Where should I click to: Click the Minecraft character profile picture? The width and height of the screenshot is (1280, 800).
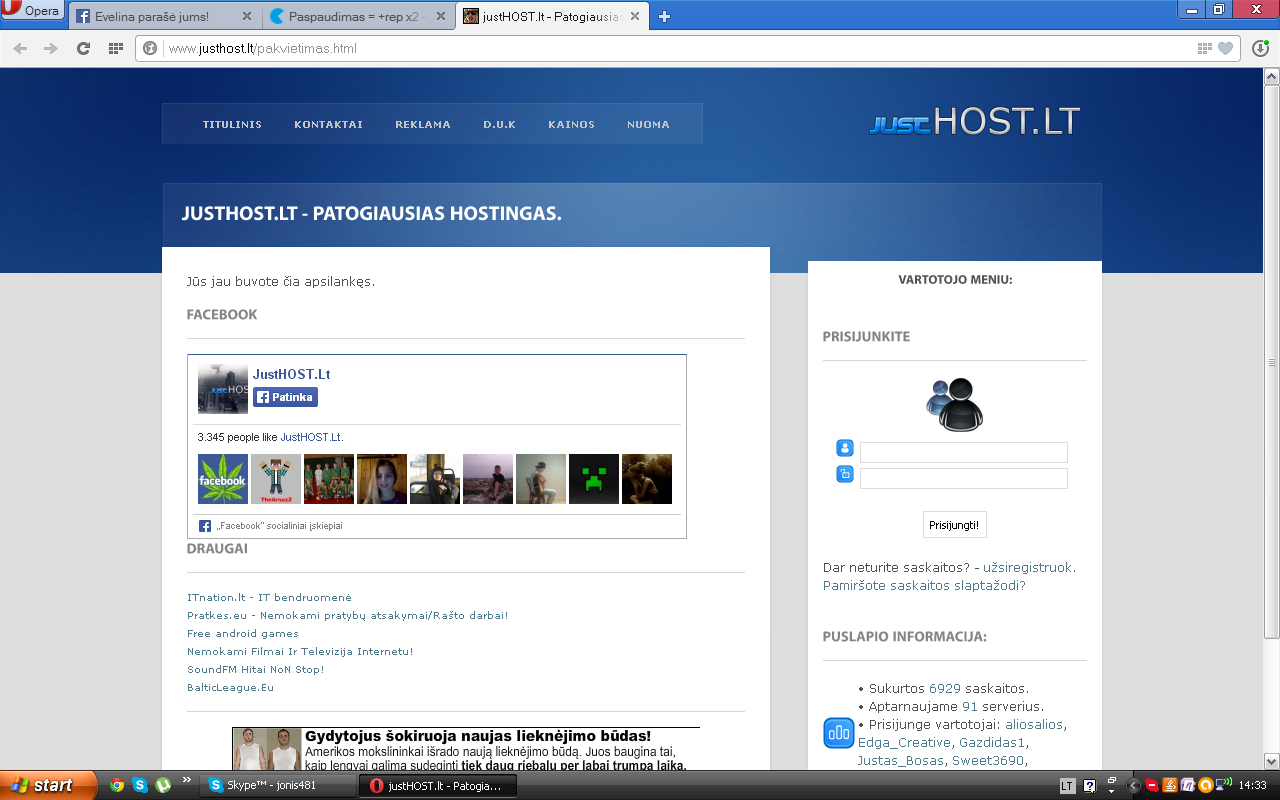(x=275, y=479)
